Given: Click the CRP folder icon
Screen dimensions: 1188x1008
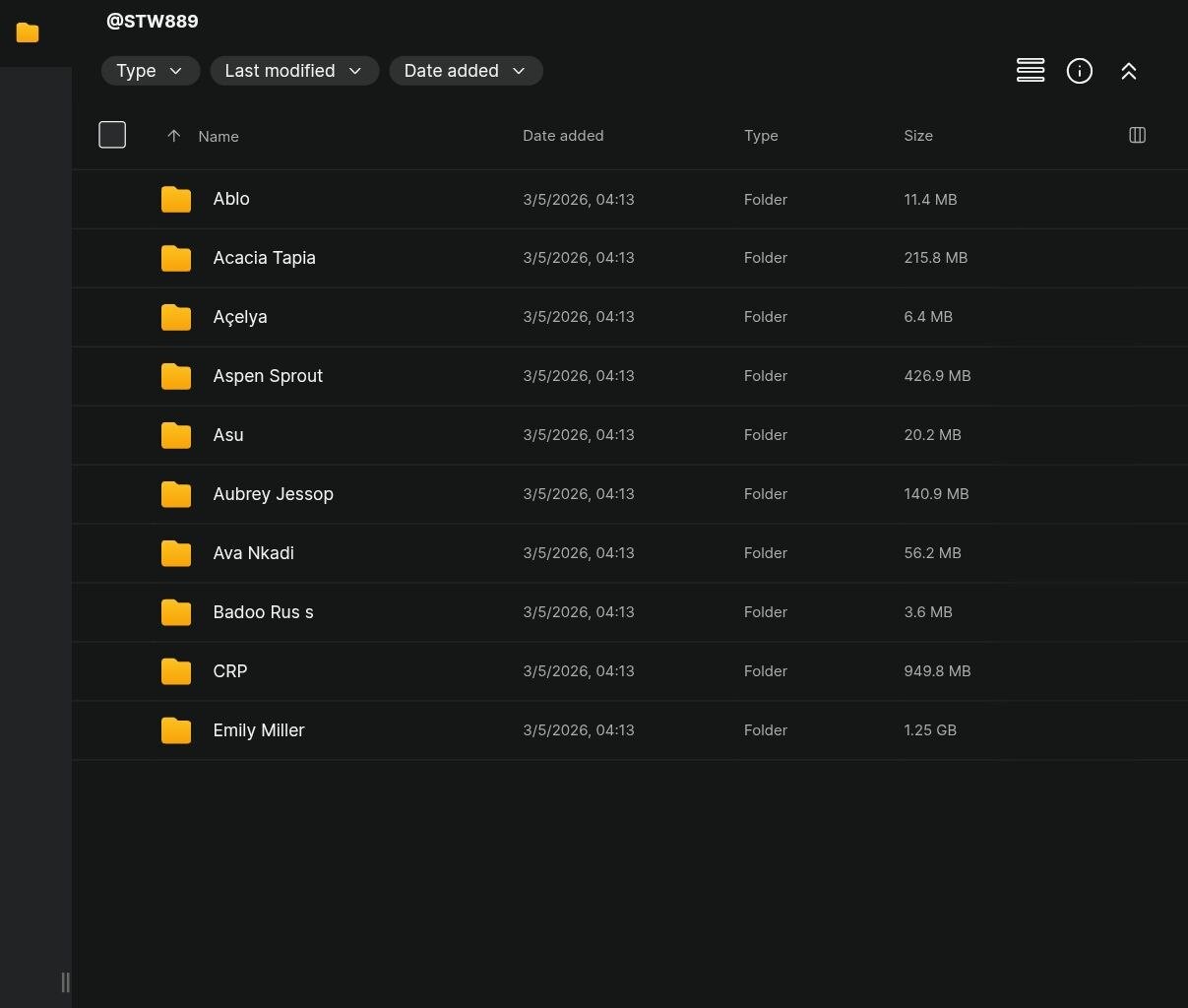Looking at the screenshot, I should coord(176,671).
